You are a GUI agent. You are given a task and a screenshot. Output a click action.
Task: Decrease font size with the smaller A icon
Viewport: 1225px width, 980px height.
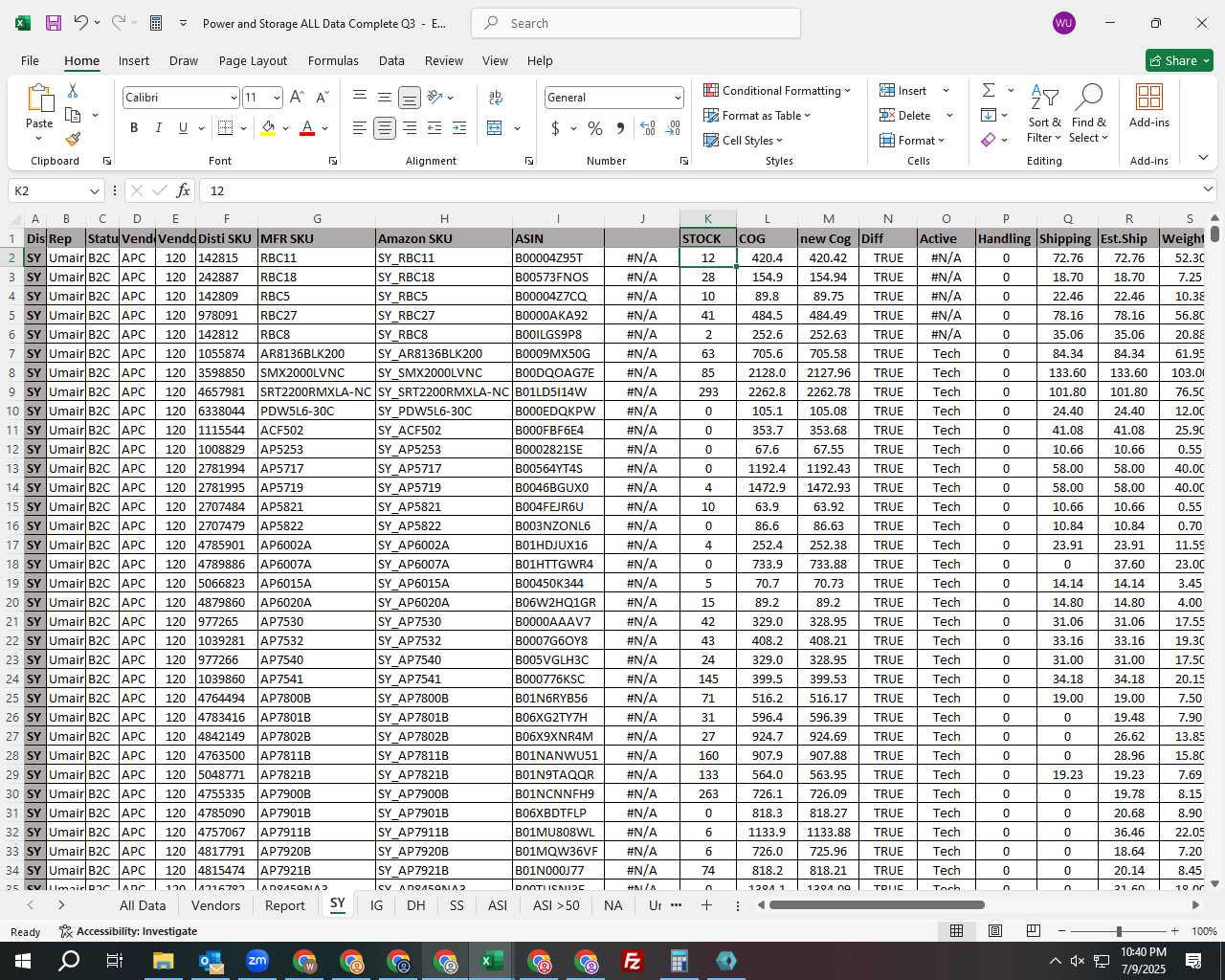click(x=322, y=98)
